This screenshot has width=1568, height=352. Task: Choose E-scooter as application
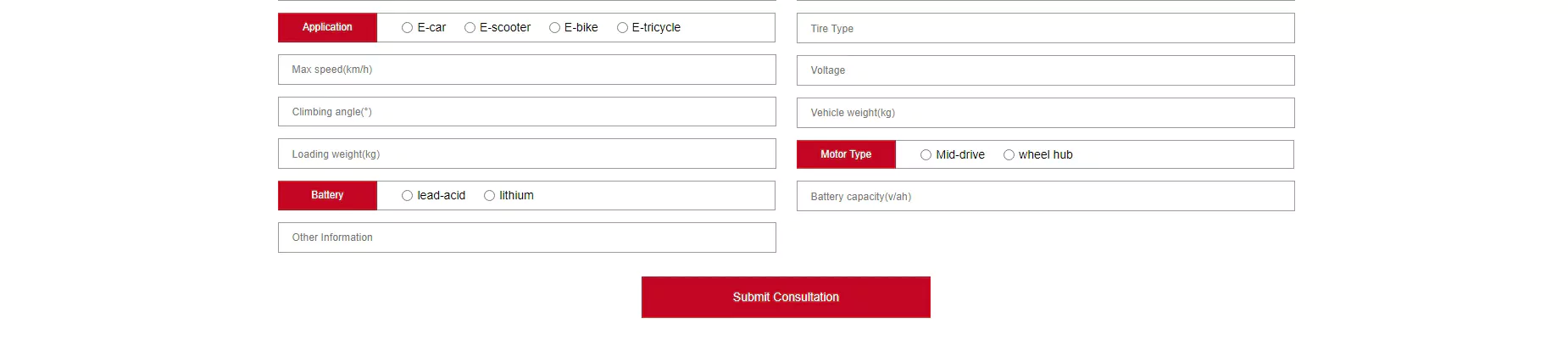pos(470,28)
